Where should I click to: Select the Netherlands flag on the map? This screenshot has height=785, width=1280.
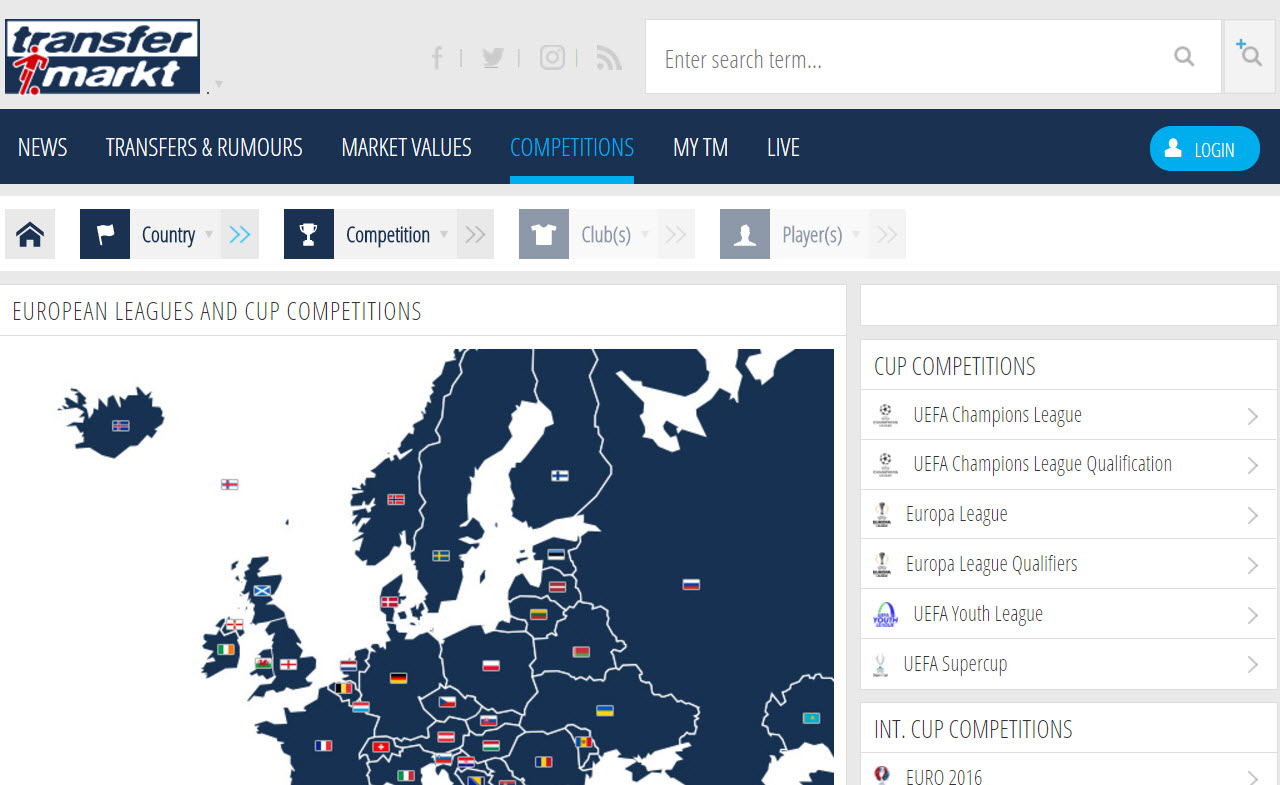pos(349,664)
